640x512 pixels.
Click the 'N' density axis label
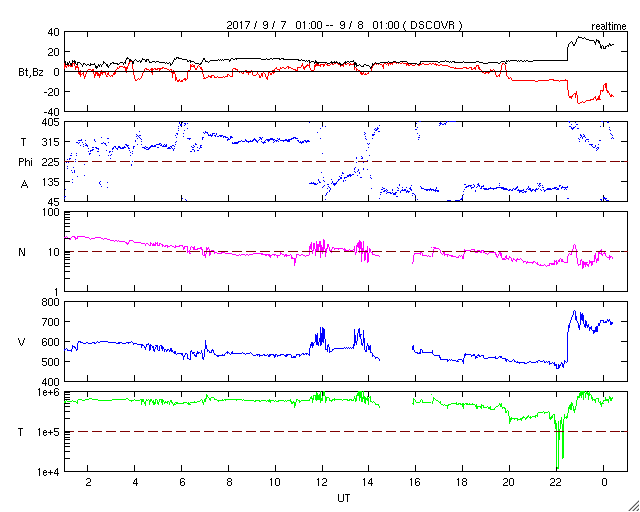22,252
